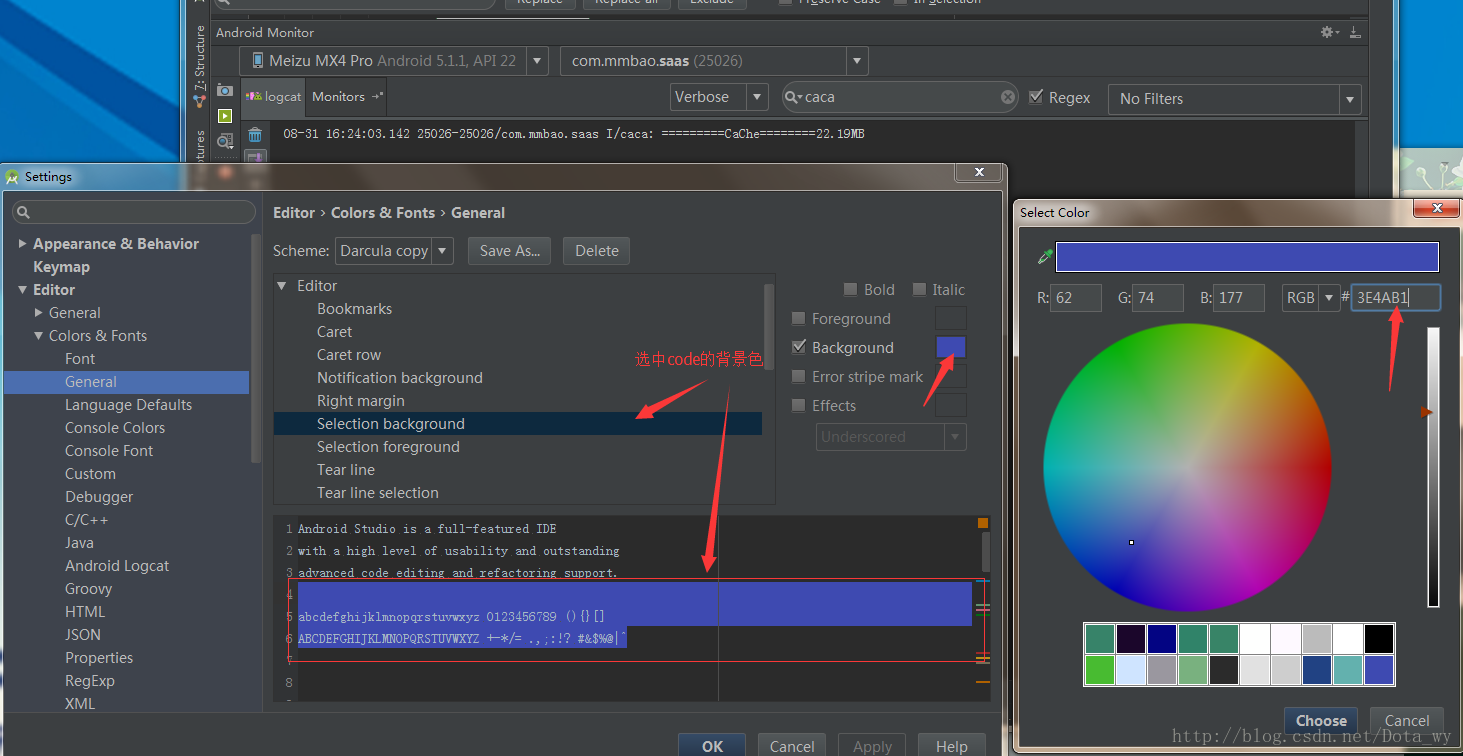Pick the black swatch in the palette
The height and width of the screenshot is (756, 1463).
tap(1379, 639)
